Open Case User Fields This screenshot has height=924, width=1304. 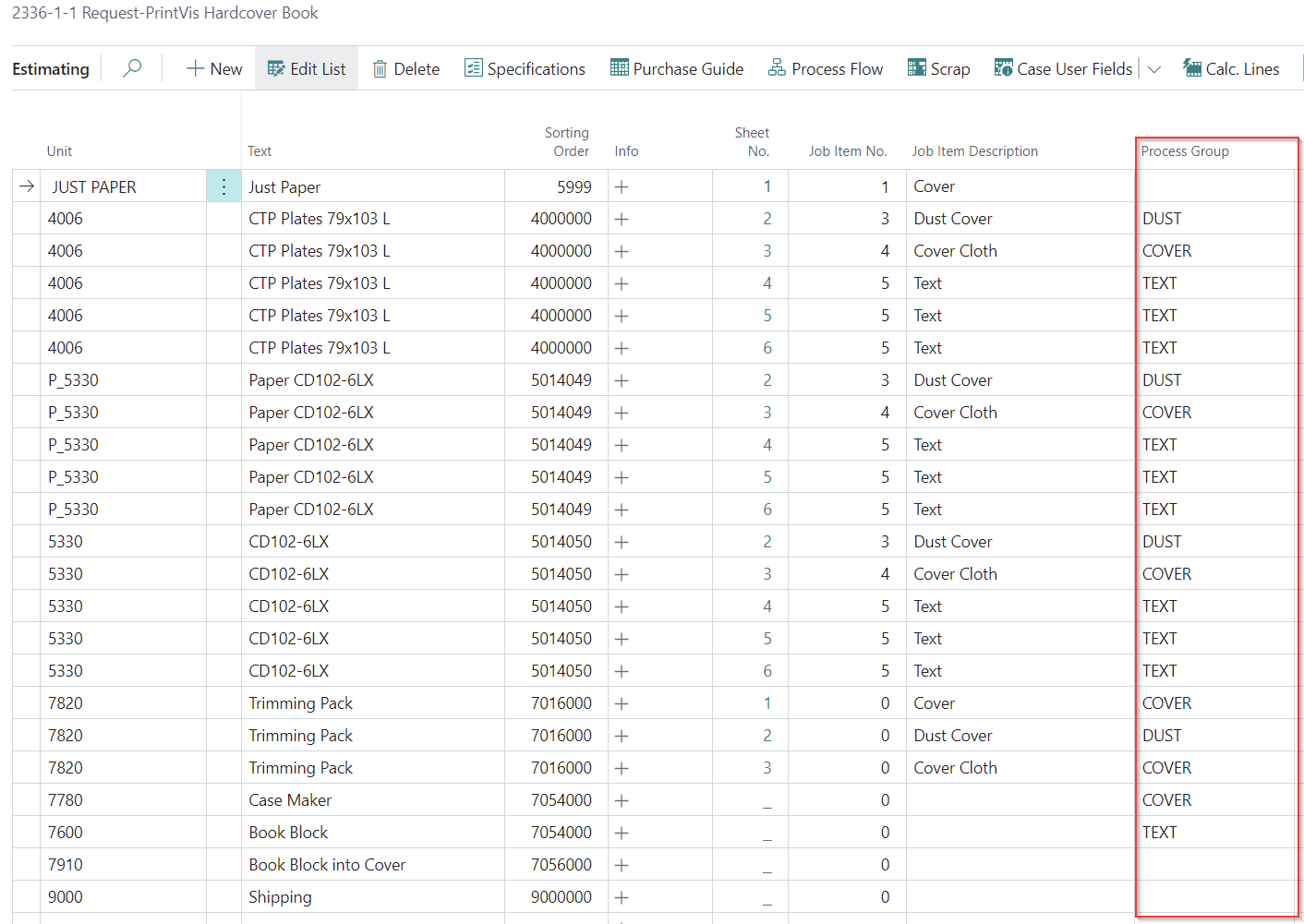[1063, 68]
